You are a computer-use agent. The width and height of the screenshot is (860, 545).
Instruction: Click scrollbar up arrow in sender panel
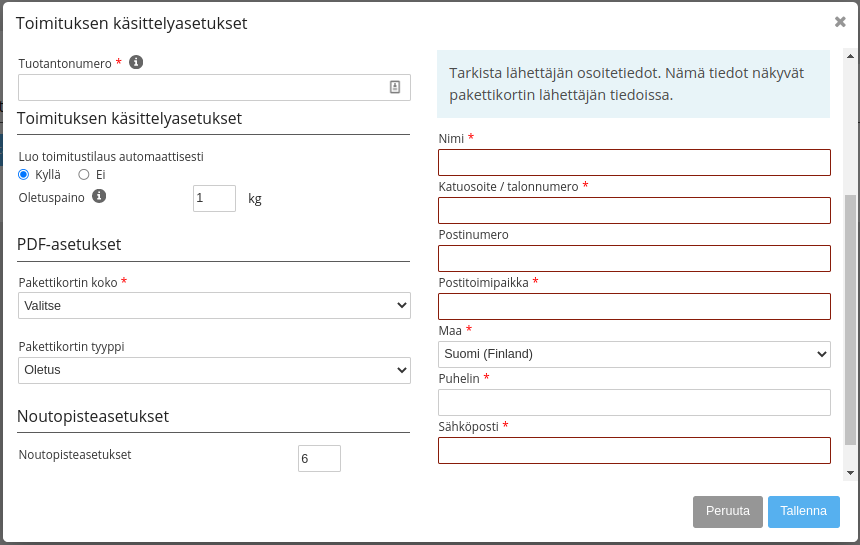click(850, 56)
